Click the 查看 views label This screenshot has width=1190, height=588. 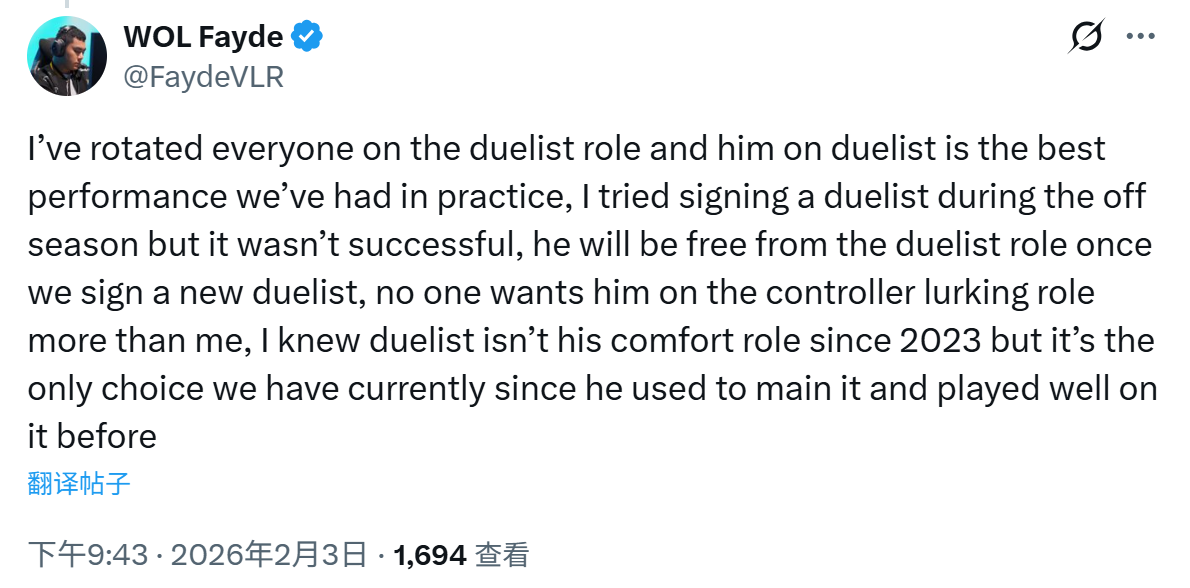point(502,555)
